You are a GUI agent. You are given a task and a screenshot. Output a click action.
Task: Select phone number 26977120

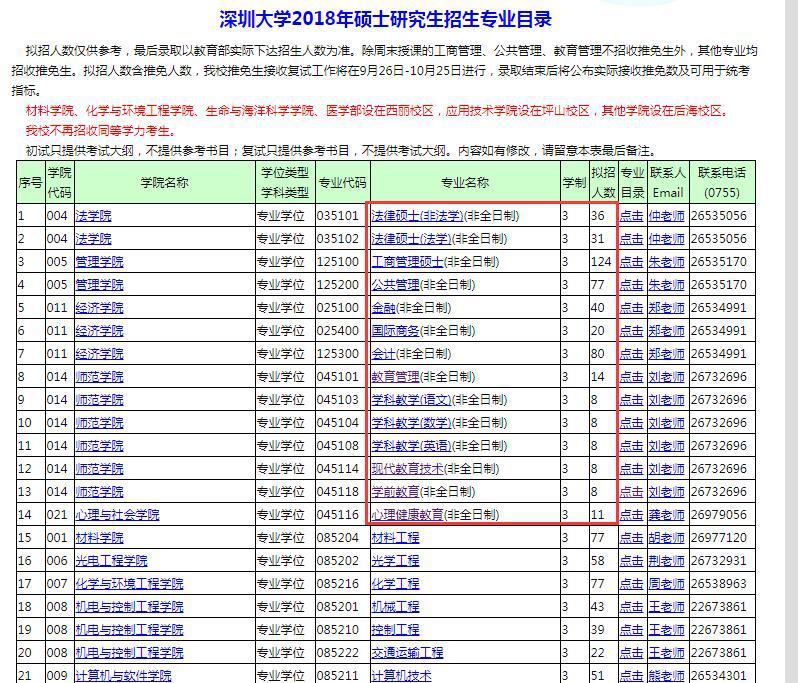point(719,537)
